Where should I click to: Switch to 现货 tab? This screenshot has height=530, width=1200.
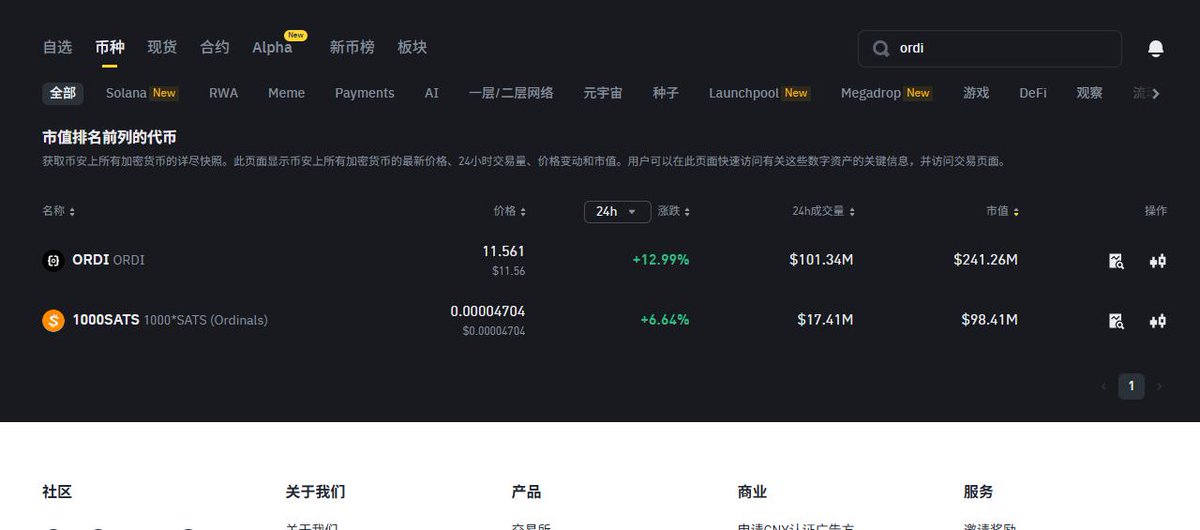[162, 47]
